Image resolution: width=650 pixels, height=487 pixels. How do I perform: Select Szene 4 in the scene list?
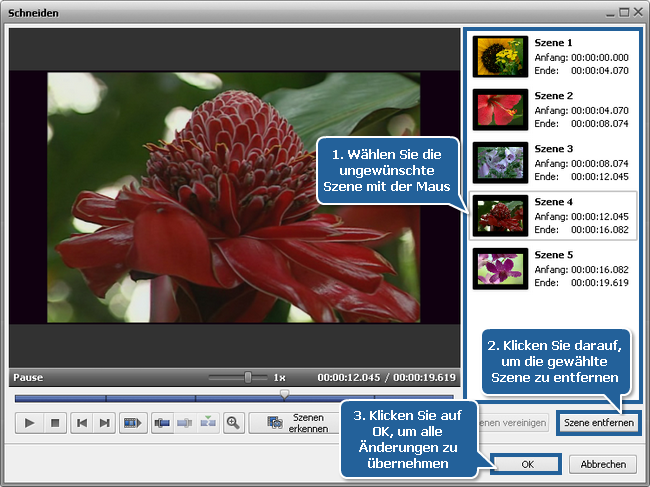(x=500, y=216)
